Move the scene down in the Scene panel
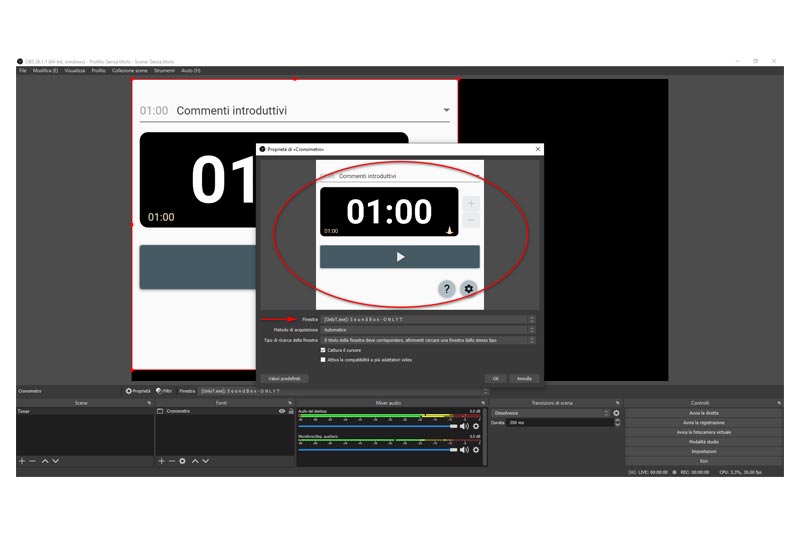800x534 pixels. pos(55,461)
